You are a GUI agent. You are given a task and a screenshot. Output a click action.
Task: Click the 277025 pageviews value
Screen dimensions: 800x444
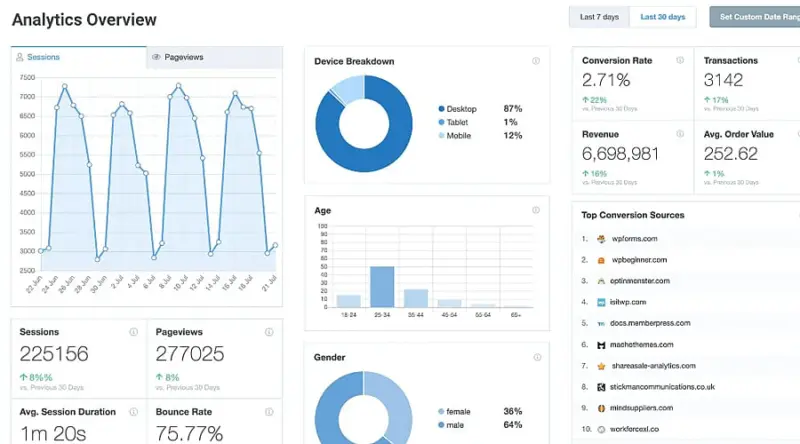[x=190, y=354]
